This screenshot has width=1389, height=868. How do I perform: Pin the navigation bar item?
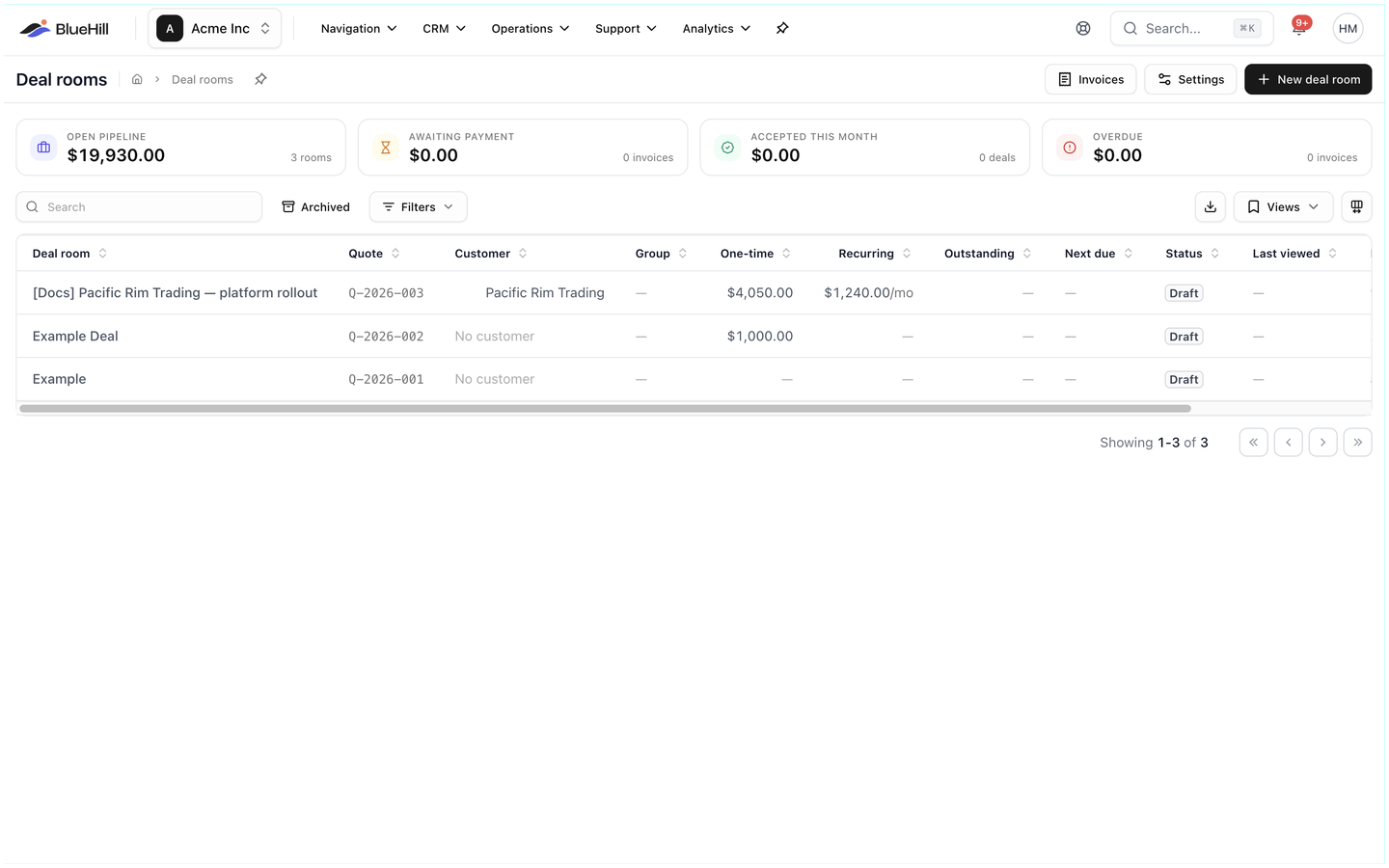coord(782,29)
